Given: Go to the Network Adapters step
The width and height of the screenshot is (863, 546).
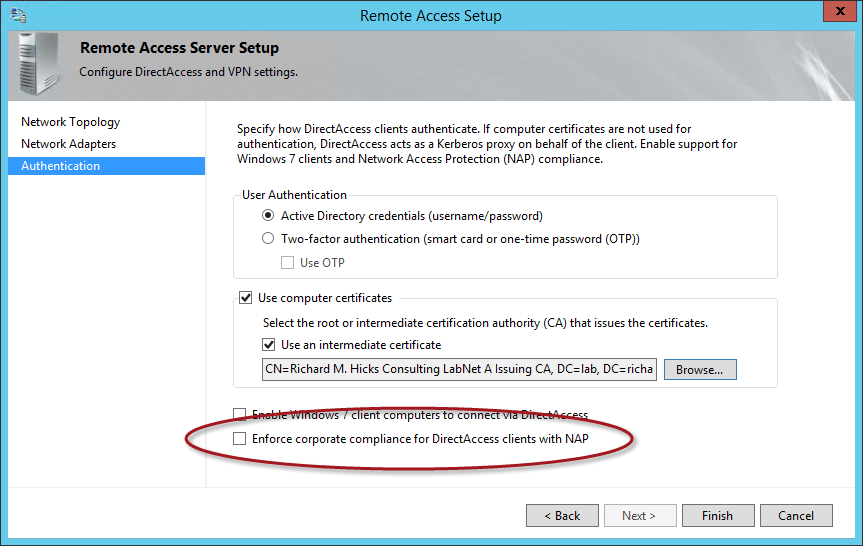Looking at the screenshot, I should pyautogui.click(x=69, y=144).
